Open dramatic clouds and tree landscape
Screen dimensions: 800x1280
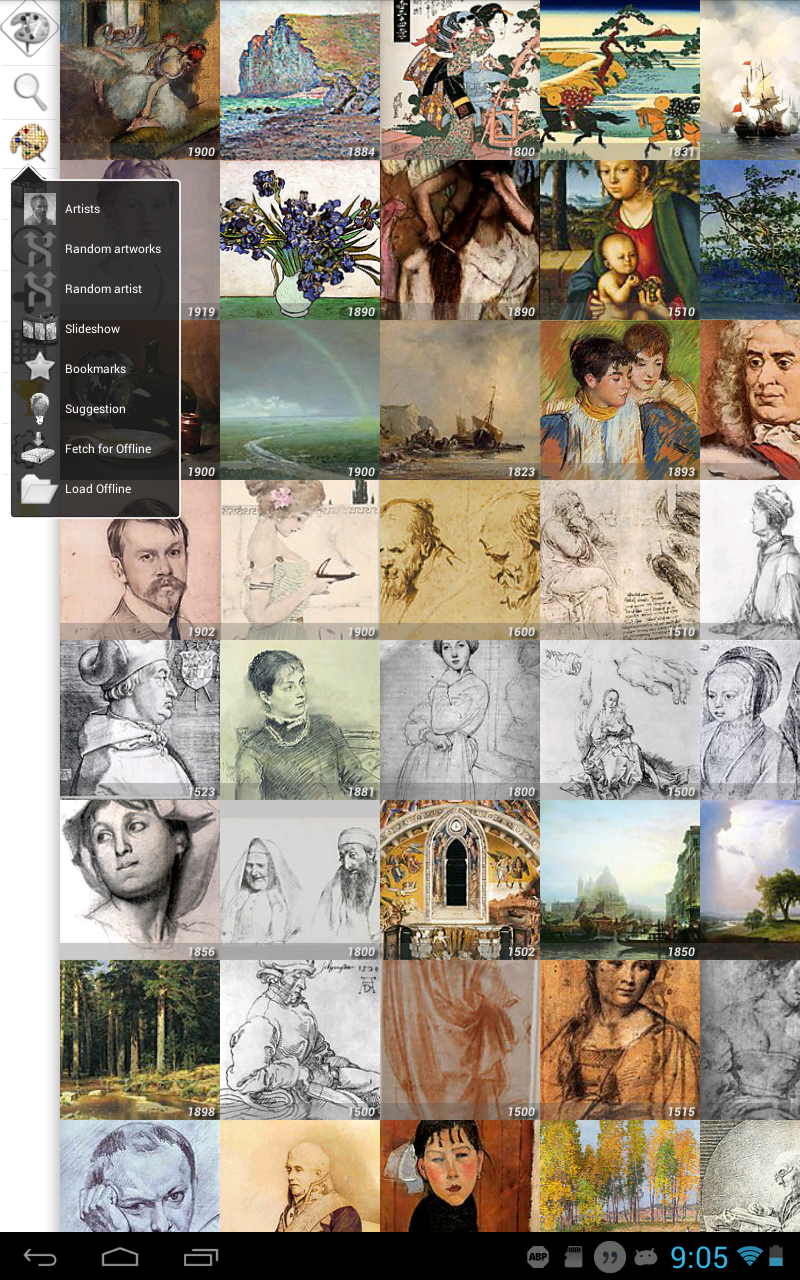750,880
